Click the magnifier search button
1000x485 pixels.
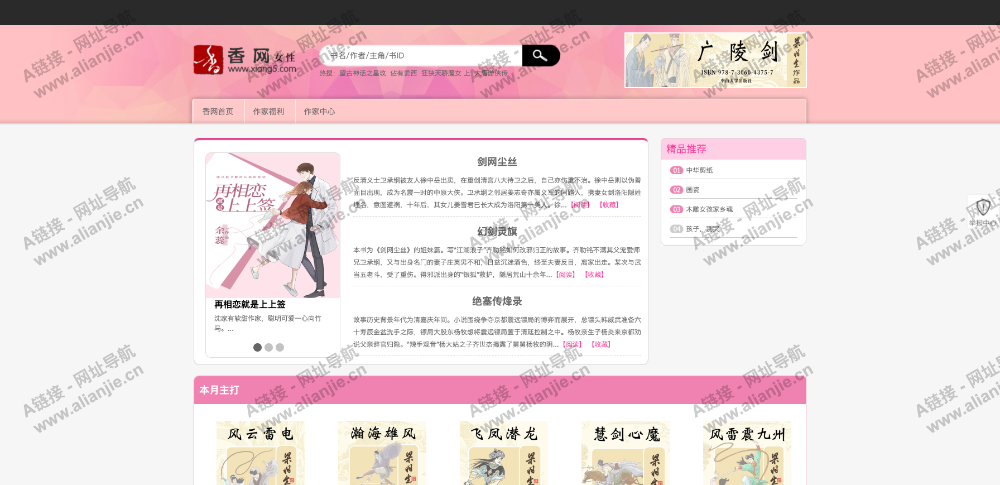540,56
